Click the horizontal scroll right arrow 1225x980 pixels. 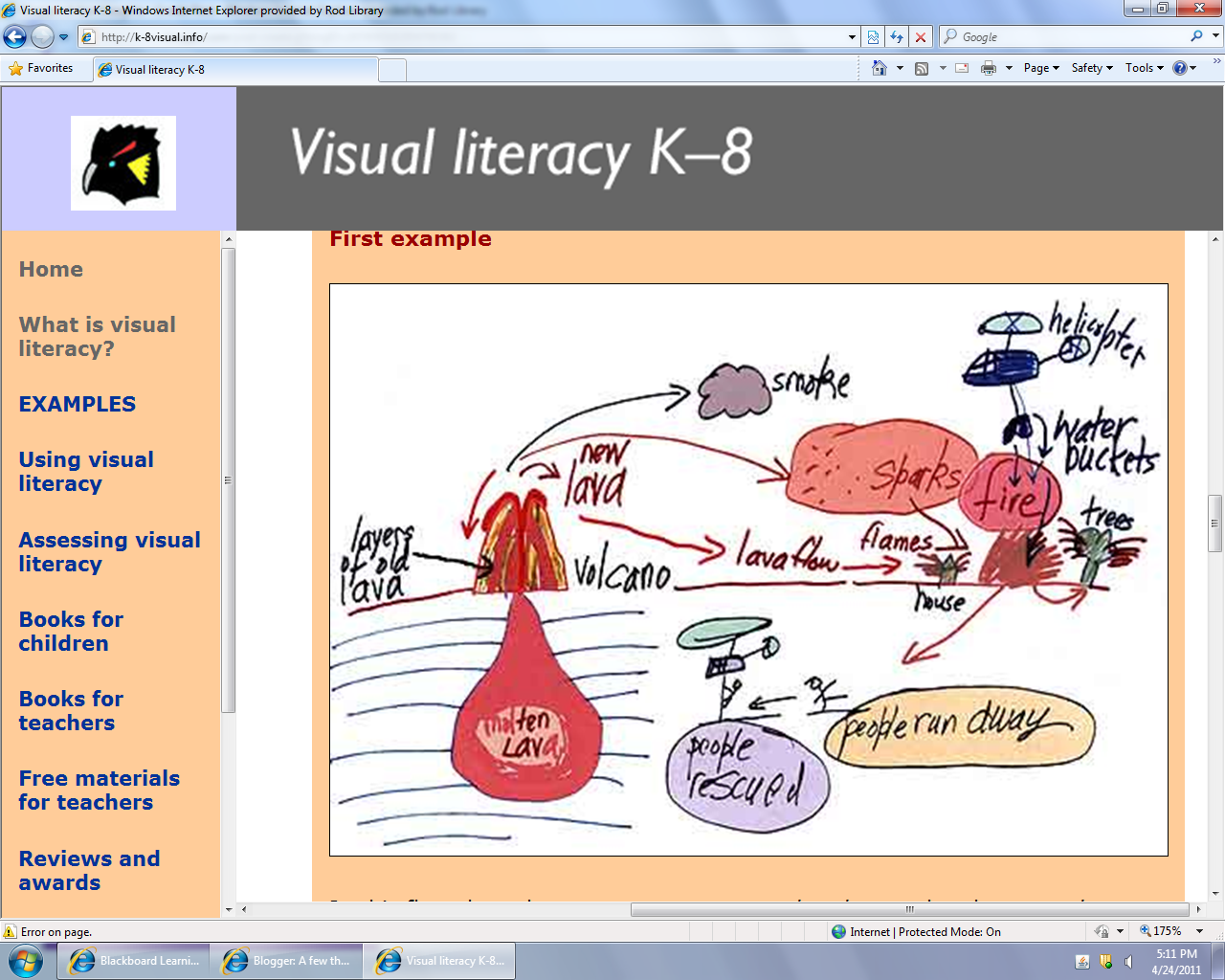(1198, 909)
